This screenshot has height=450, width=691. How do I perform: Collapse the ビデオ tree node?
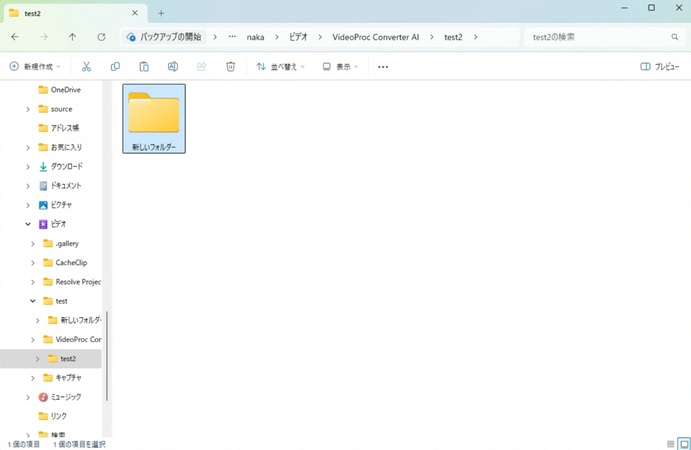(x=28, y=224)
